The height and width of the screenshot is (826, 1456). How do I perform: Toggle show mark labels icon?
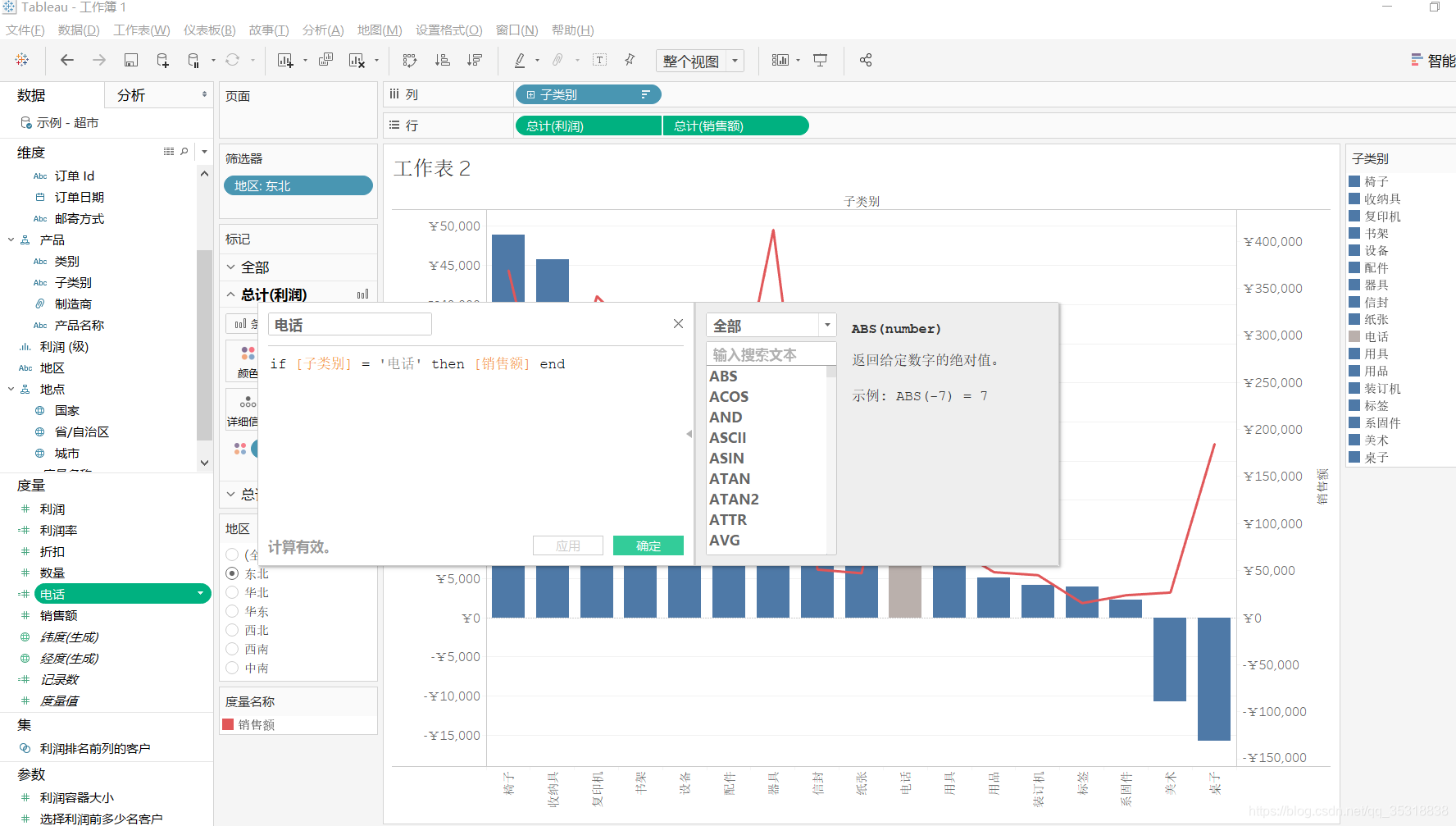click(x=600, y=60)
